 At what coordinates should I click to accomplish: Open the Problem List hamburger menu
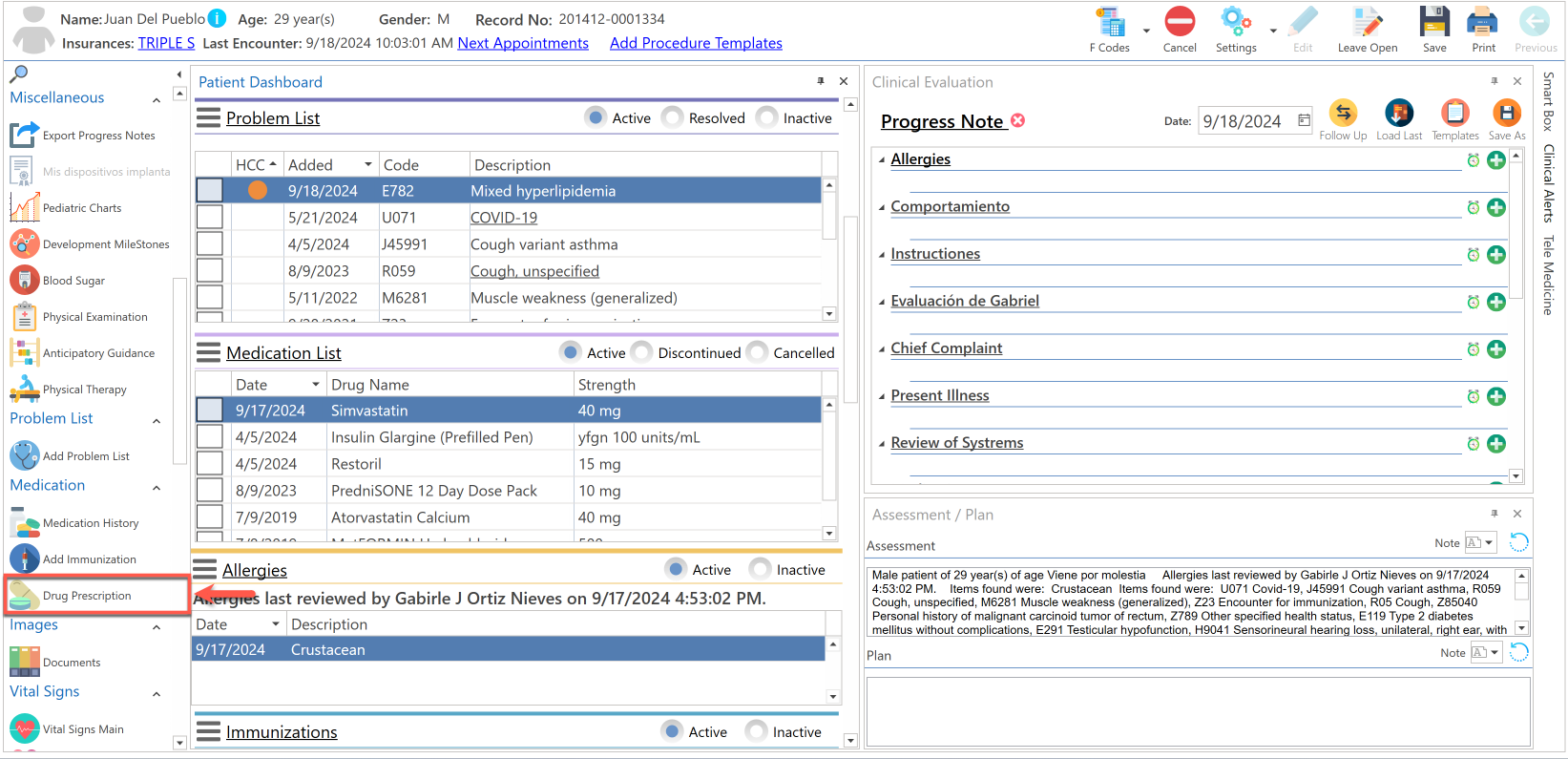[208, 117]
